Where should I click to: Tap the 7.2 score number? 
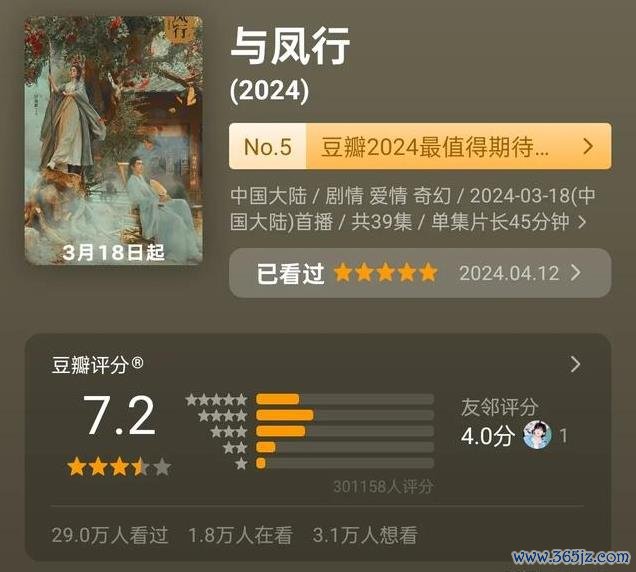(119, 415)
